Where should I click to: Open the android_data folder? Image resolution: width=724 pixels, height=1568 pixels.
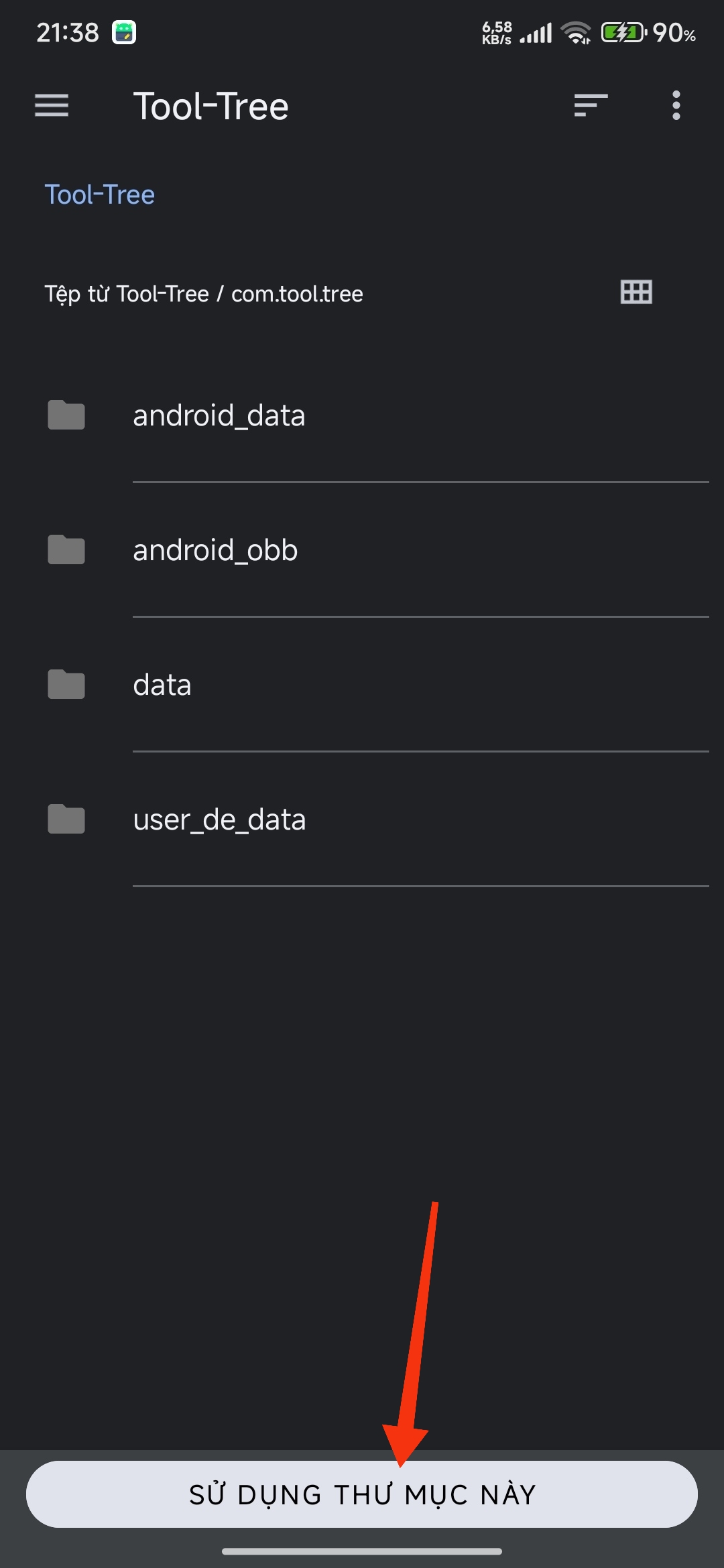point(362,415)
